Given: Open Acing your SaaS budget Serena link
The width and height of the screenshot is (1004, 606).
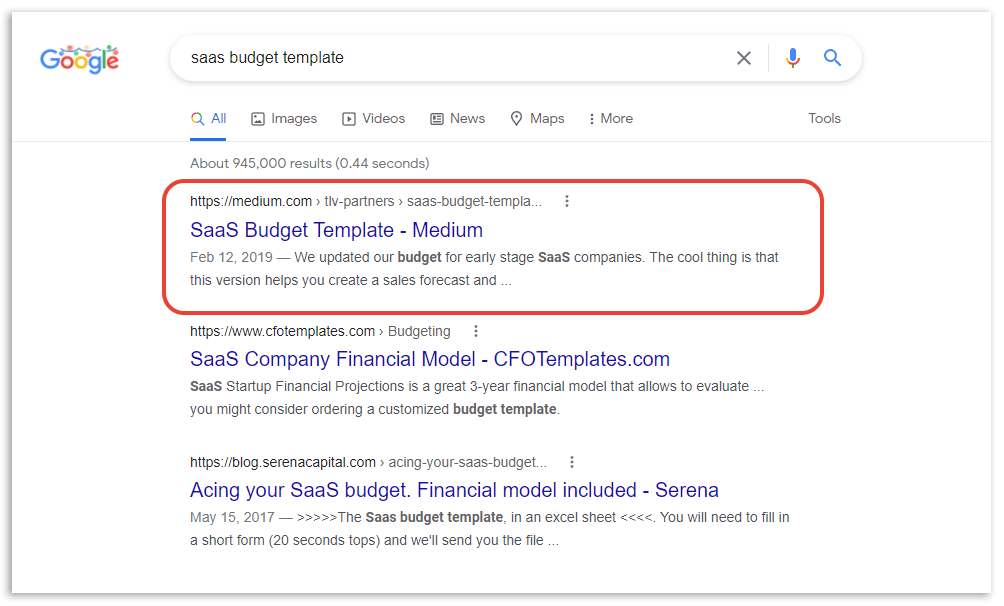Looking at the screenshot, I should coord(454,490).
